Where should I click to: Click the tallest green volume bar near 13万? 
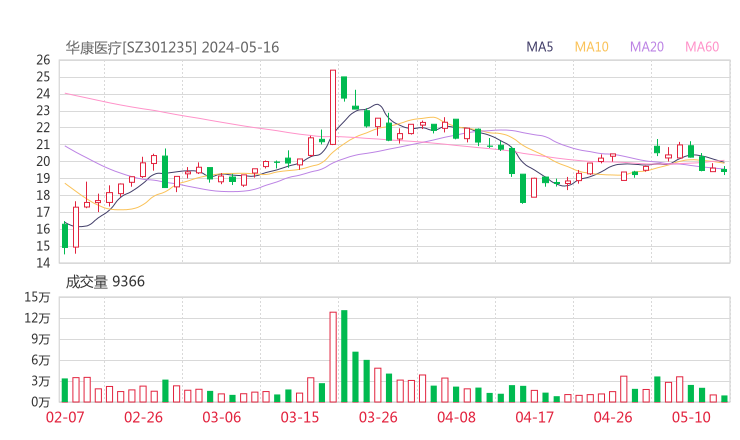344,356
